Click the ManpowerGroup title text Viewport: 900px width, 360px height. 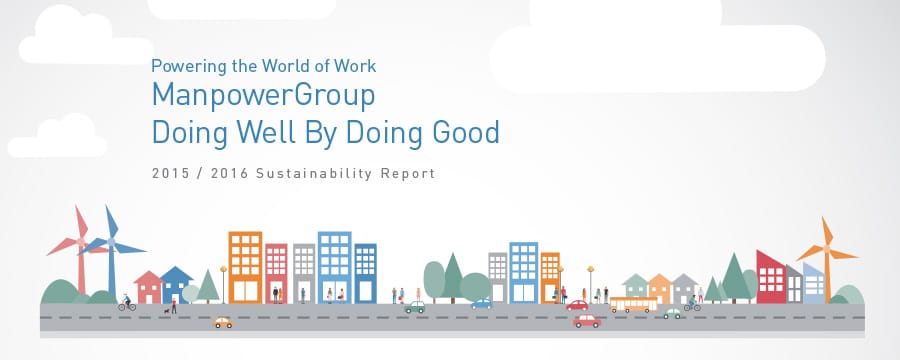263,95
